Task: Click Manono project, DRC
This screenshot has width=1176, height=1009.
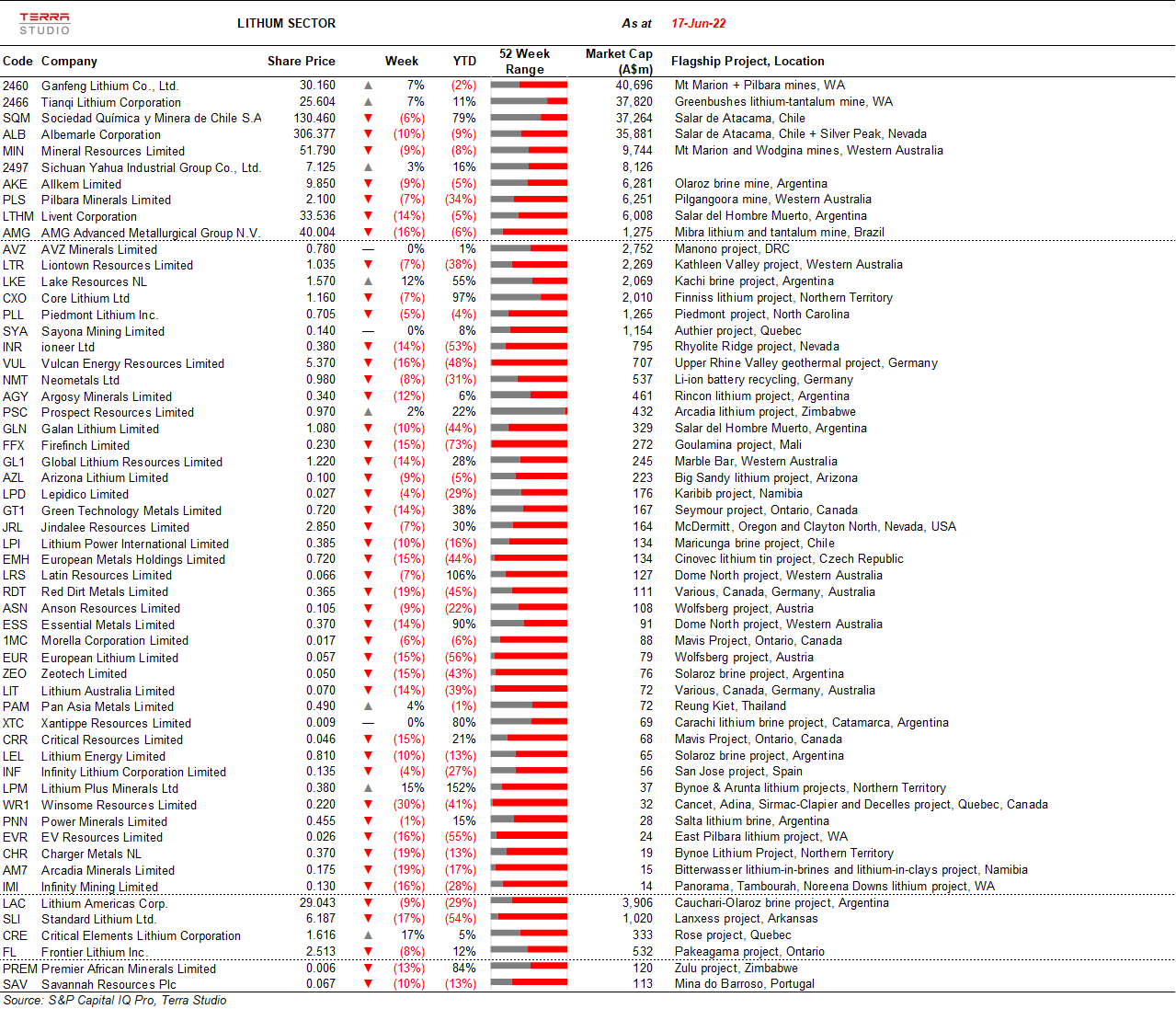Action: click(732, 249)
